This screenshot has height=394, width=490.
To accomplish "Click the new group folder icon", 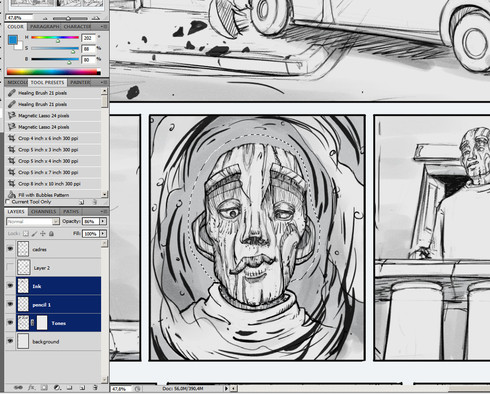I will point(69,388).
